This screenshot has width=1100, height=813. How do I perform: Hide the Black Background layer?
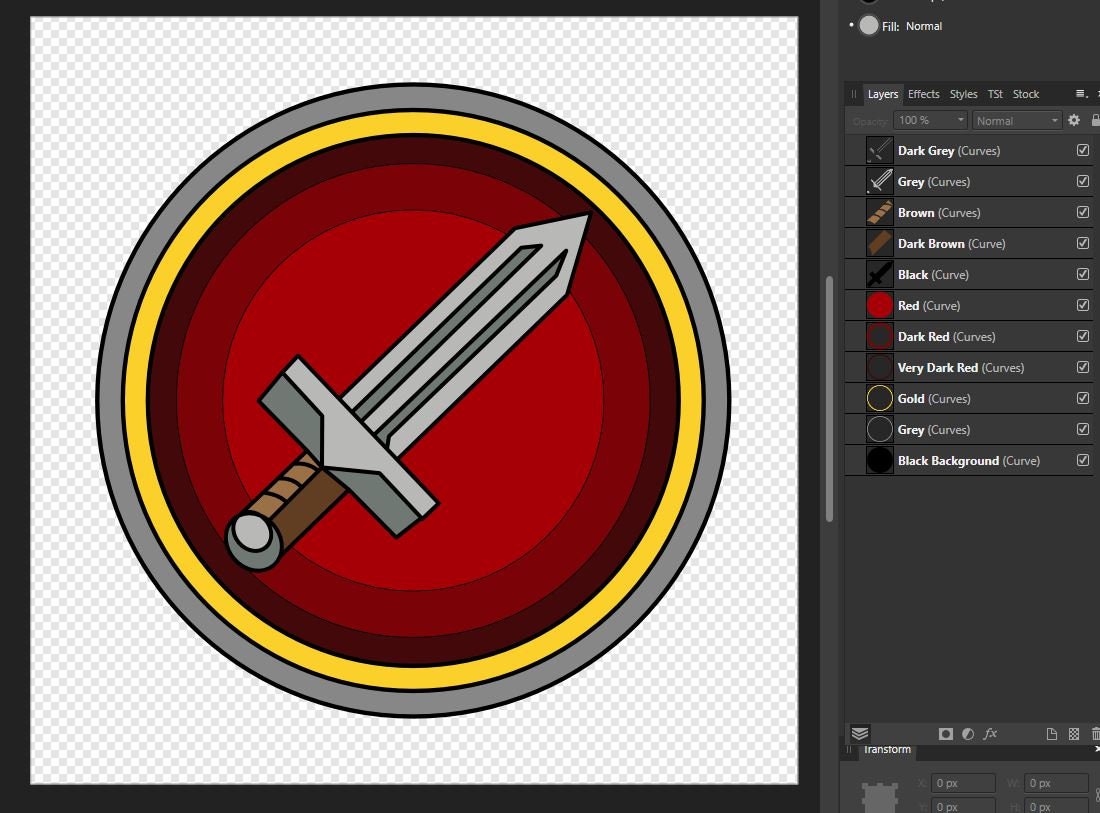point(1083,460)
